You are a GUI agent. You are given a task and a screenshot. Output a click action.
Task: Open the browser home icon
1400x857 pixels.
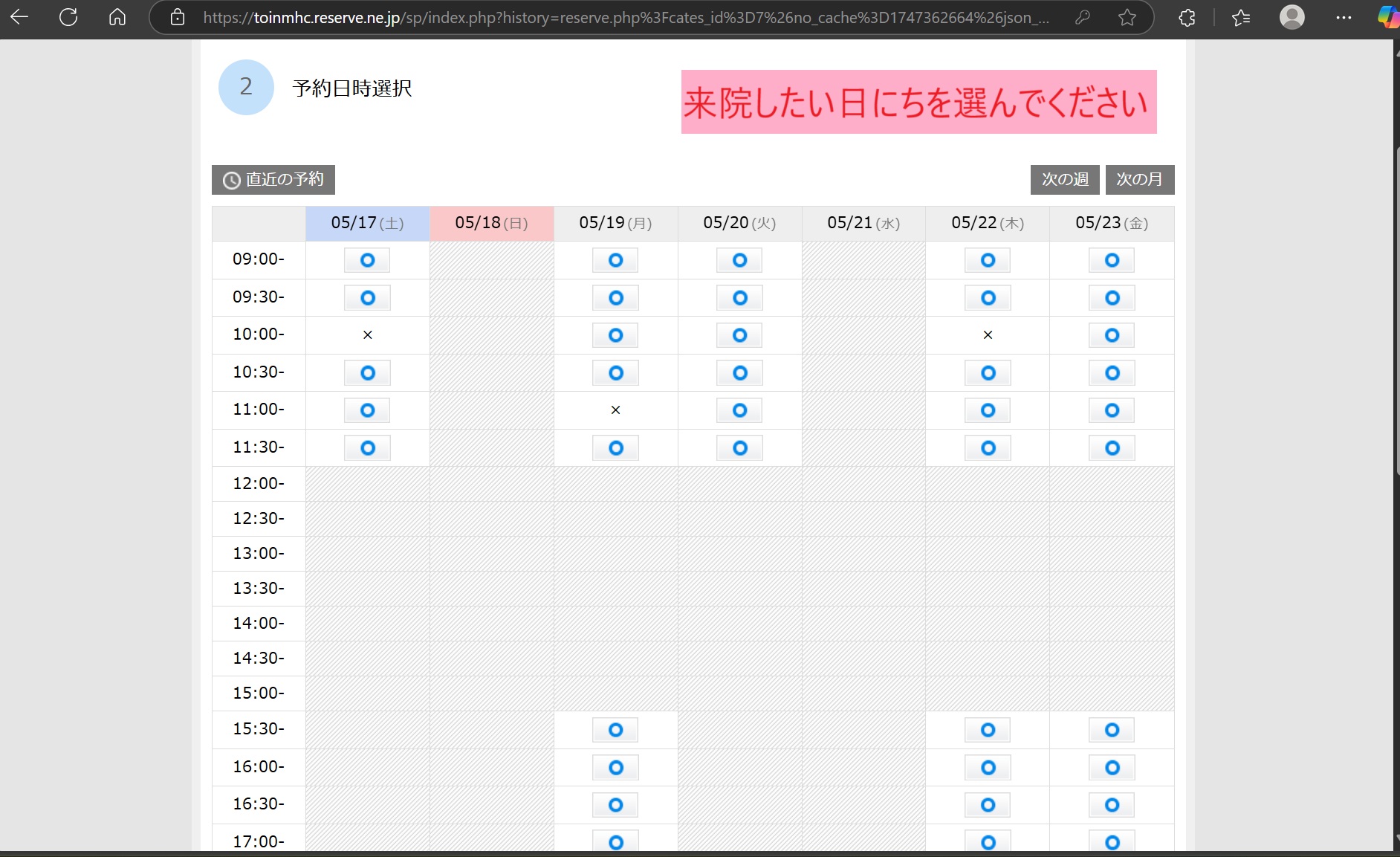point(117,17)
